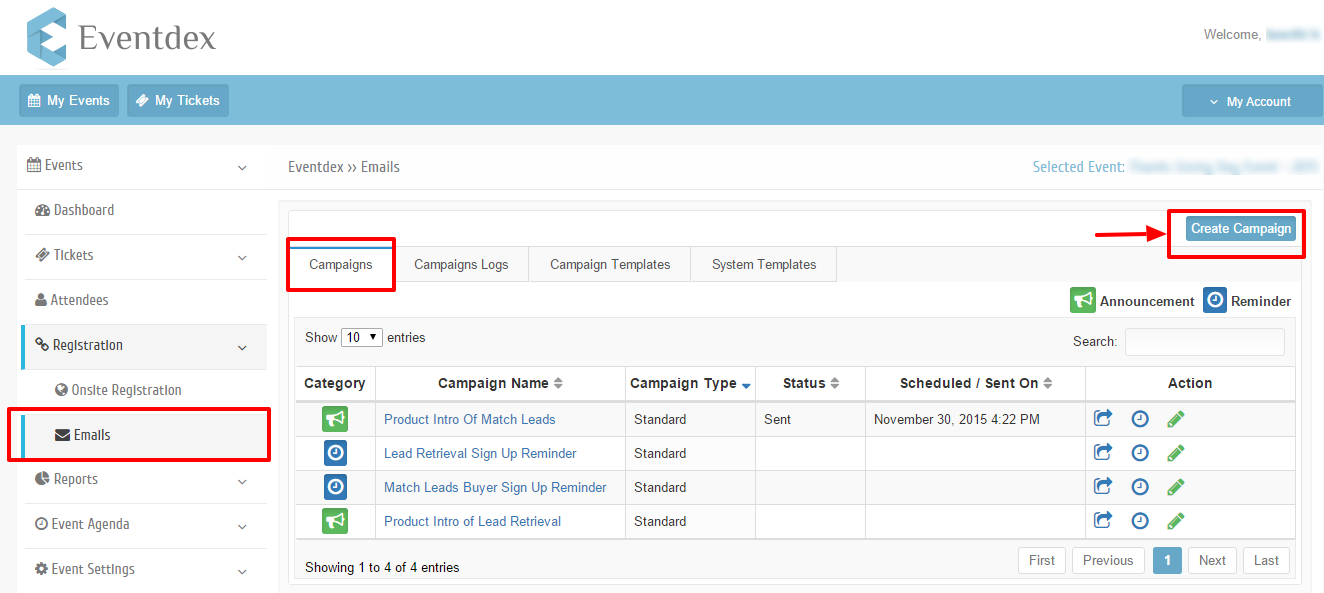This screenshot has height=593, width=1324.
Task: Open Product Intro of Lead Retrieval campaign
Action: point(473,521)
